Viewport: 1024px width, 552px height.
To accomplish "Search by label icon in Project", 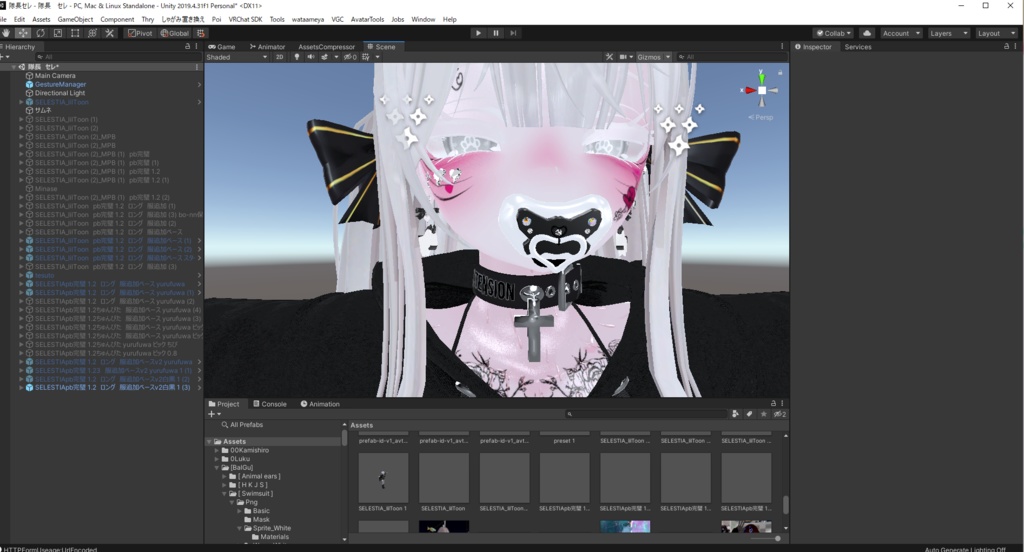I will pos(749,414).
